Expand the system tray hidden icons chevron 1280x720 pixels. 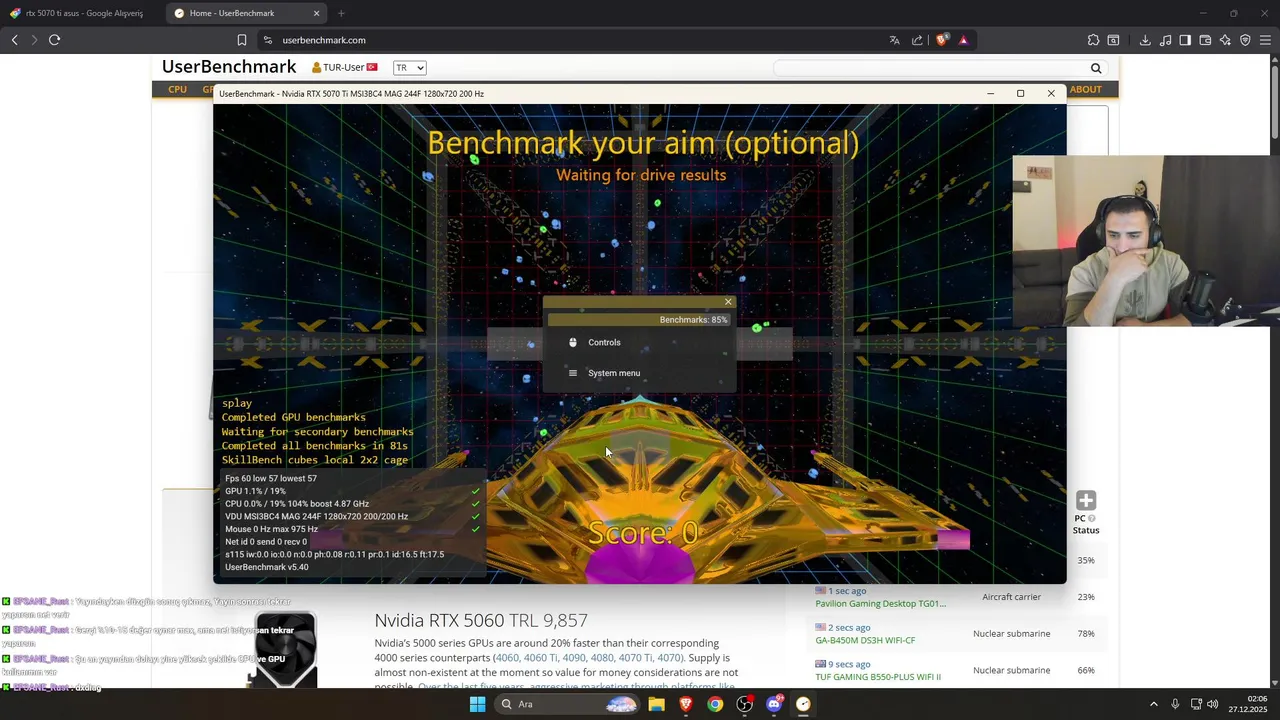[x=1153, y=704]
